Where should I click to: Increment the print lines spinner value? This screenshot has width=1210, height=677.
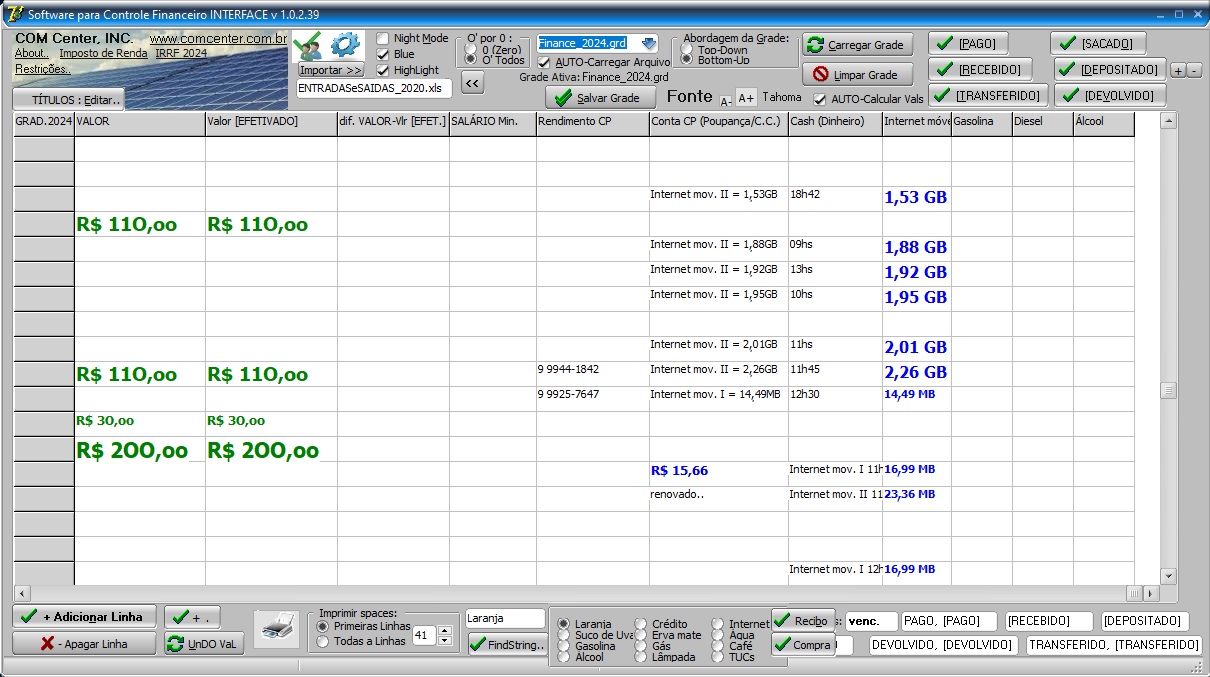point(445,630)
